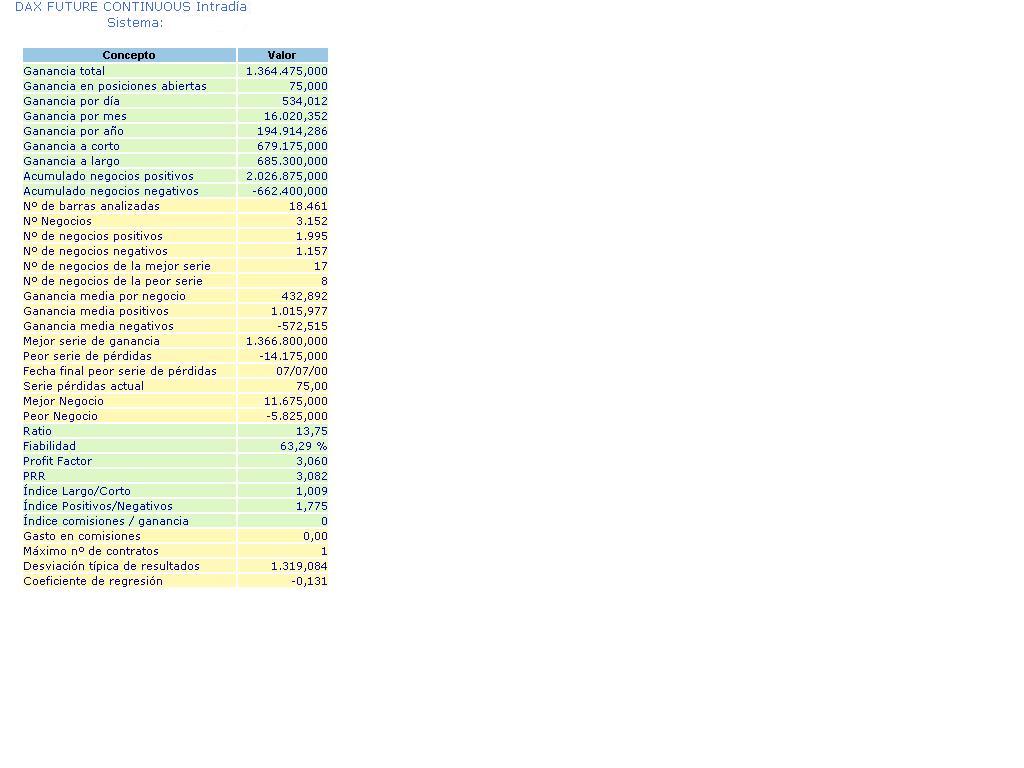Click the 'Fiabilidad' label

pyautogui.click(x=50, y=447)
